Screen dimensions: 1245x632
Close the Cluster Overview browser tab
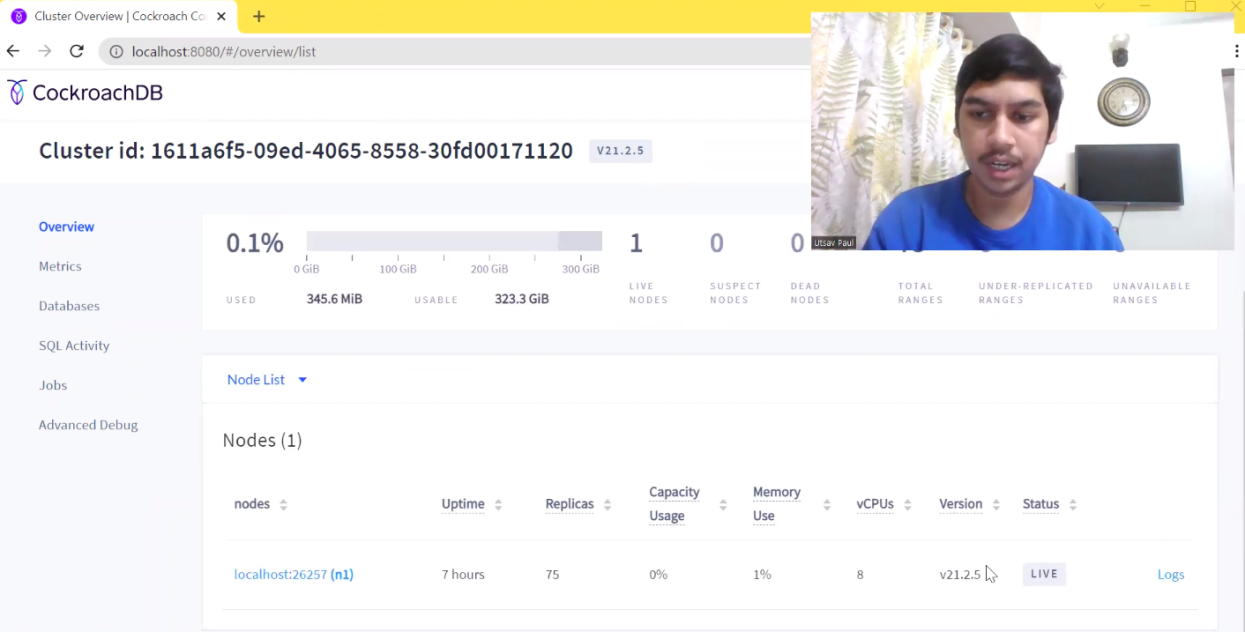[220, 16]
